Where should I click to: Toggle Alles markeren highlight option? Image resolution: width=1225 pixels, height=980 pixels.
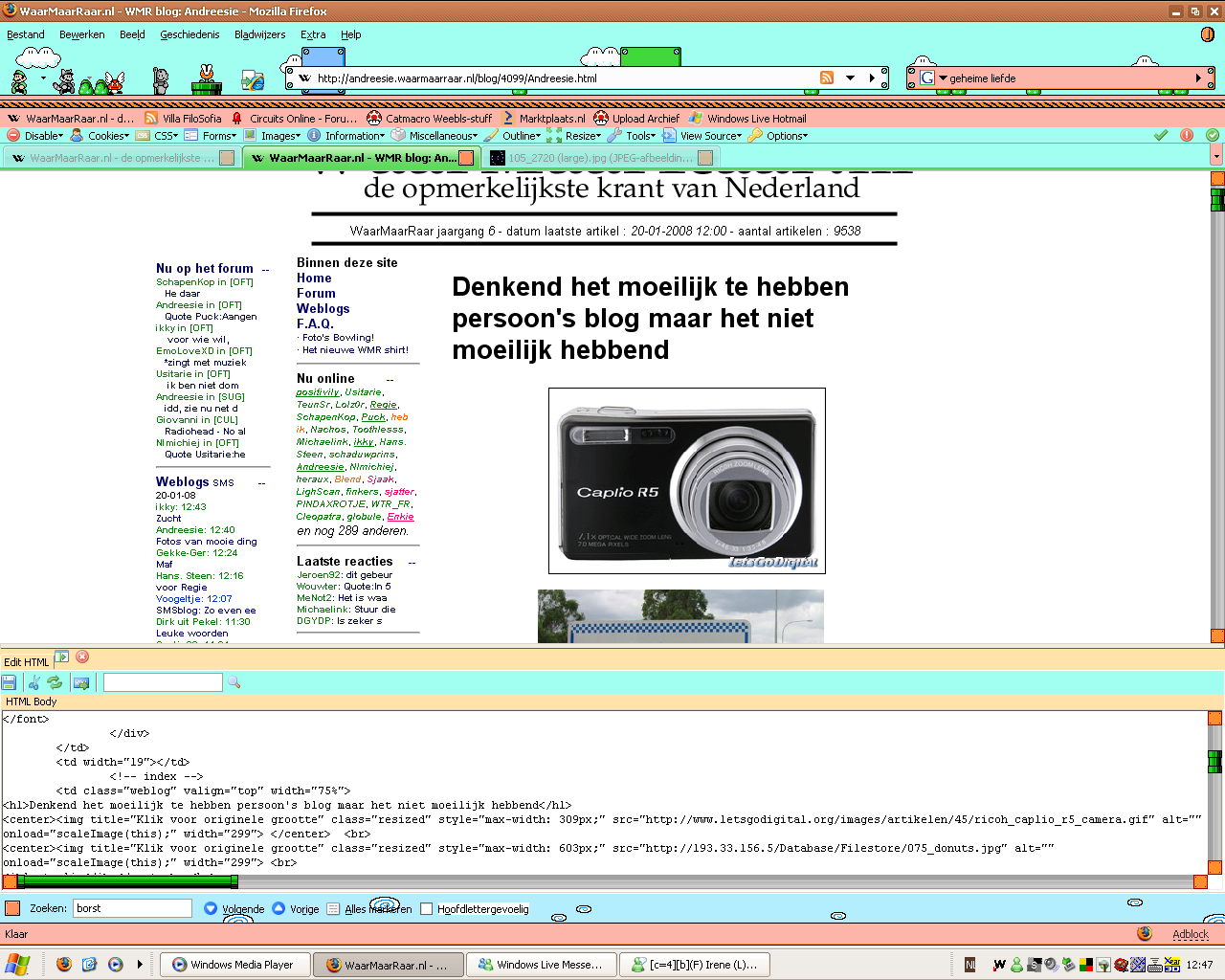pos(333,909)
